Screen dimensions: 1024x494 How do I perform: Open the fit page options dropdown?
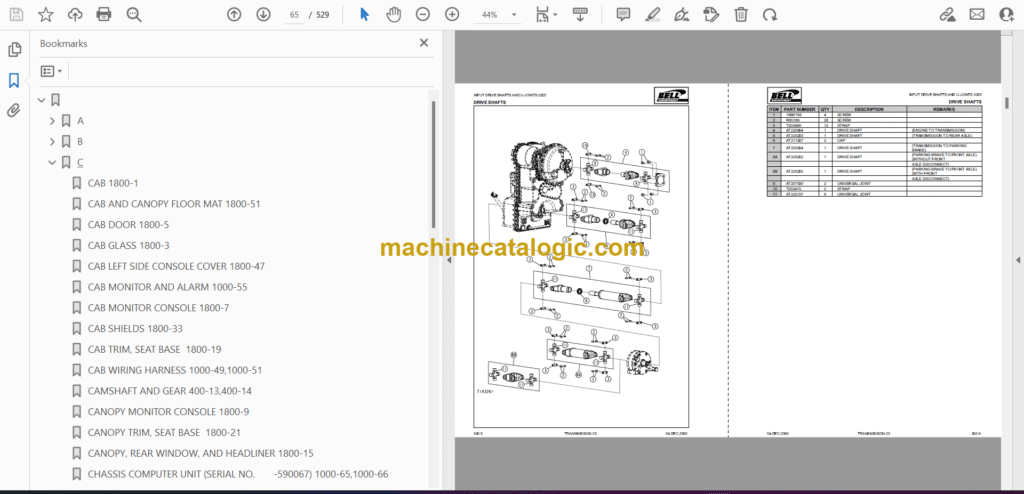[x=547, y=14]
